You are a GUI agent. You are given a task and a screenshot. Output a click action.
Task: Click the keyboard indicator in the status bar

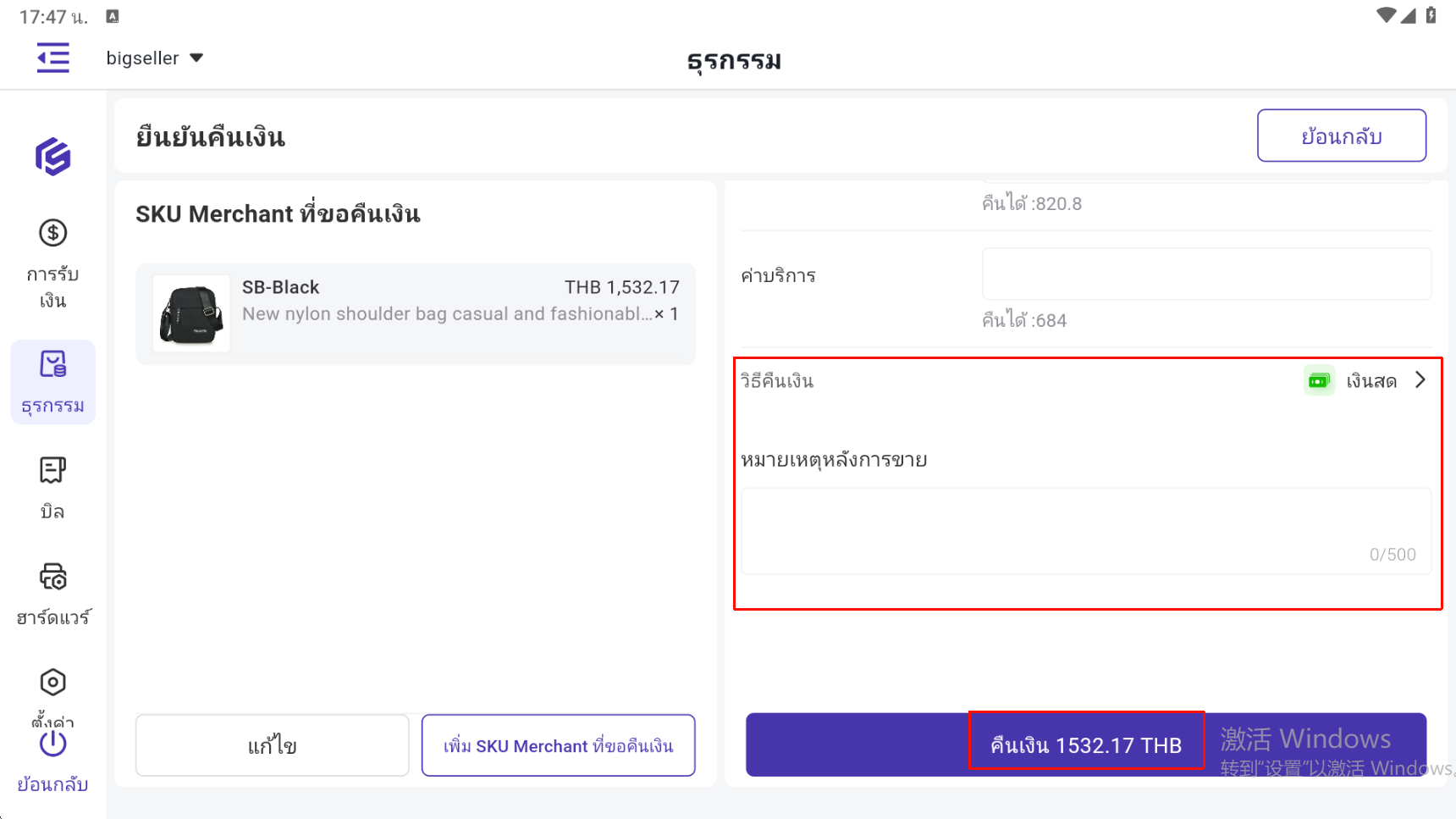(113, 16)
